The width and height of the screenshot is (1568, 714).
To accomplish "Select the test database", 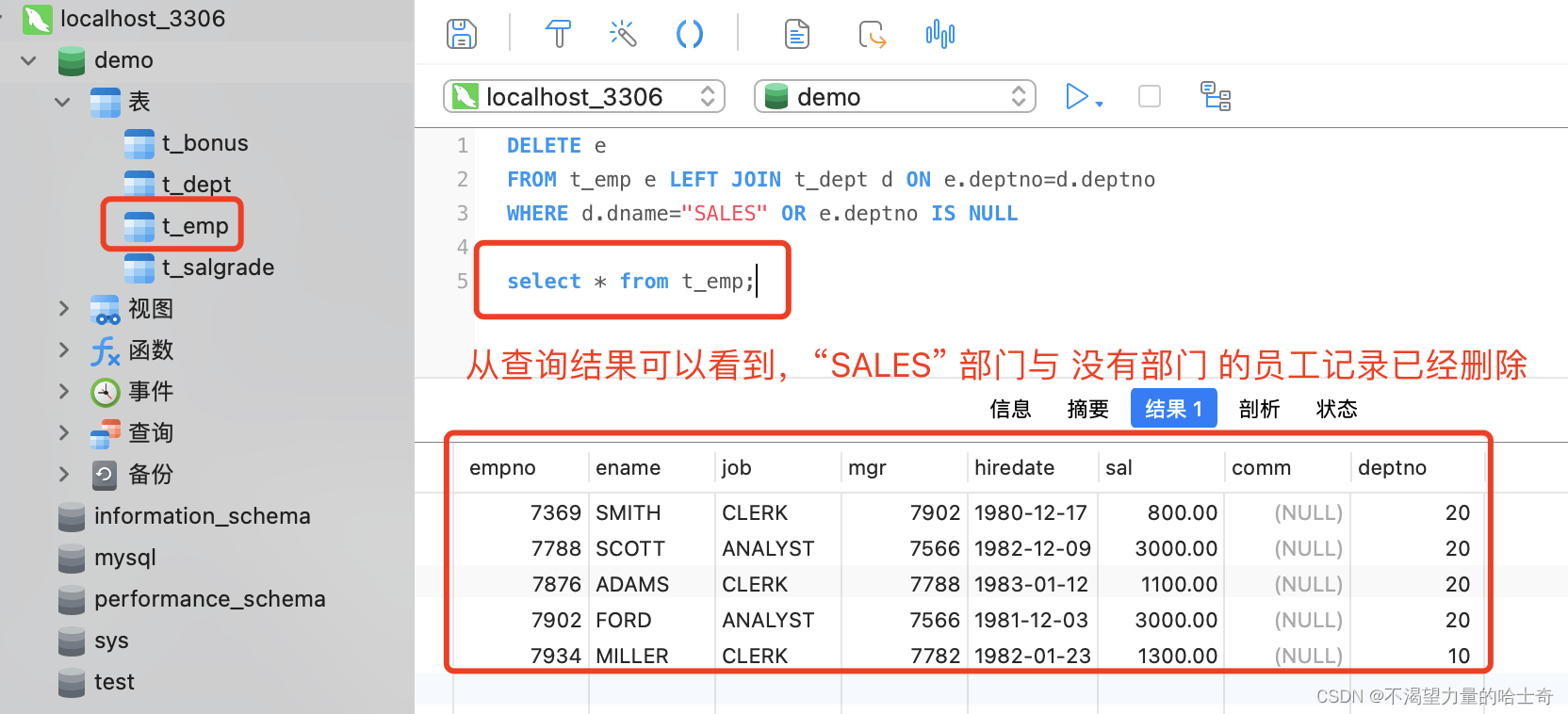I will click(x=114, y=682).
